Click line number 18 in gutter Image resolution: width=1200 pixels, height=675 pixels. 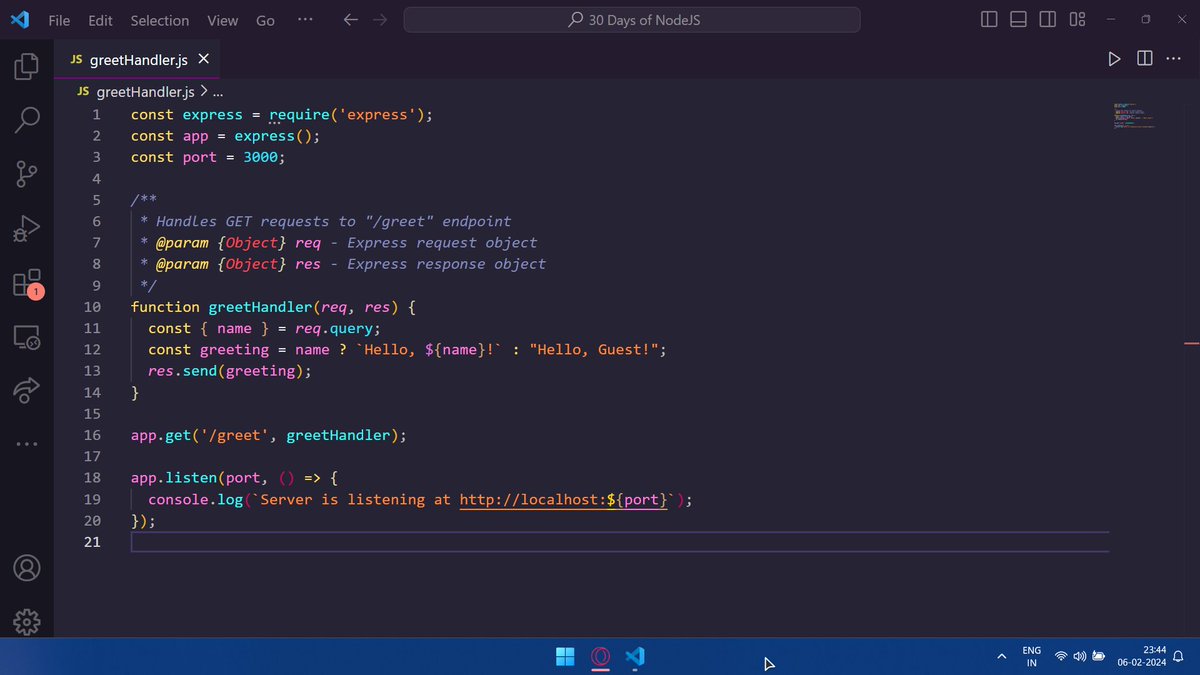(x=92, y=478)
